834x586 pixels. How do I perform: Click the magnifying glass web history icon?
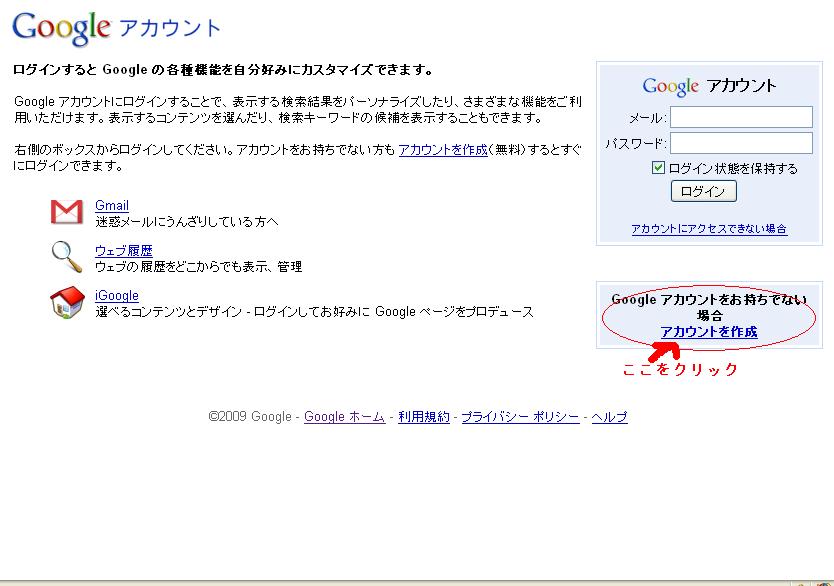tap(67, 257)
